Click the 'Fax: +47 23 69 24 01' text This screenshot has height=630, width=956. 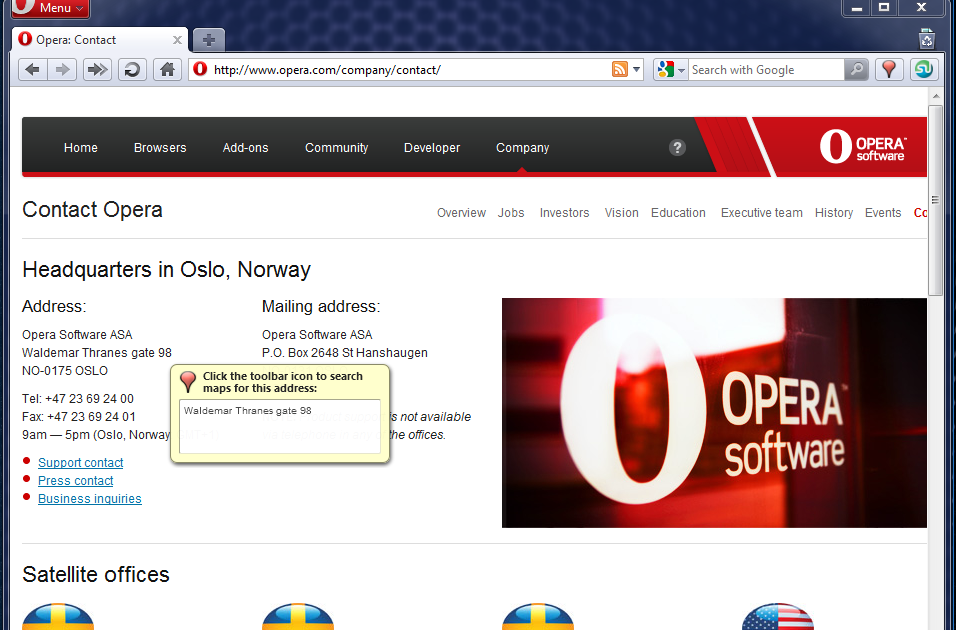[79, 417]
